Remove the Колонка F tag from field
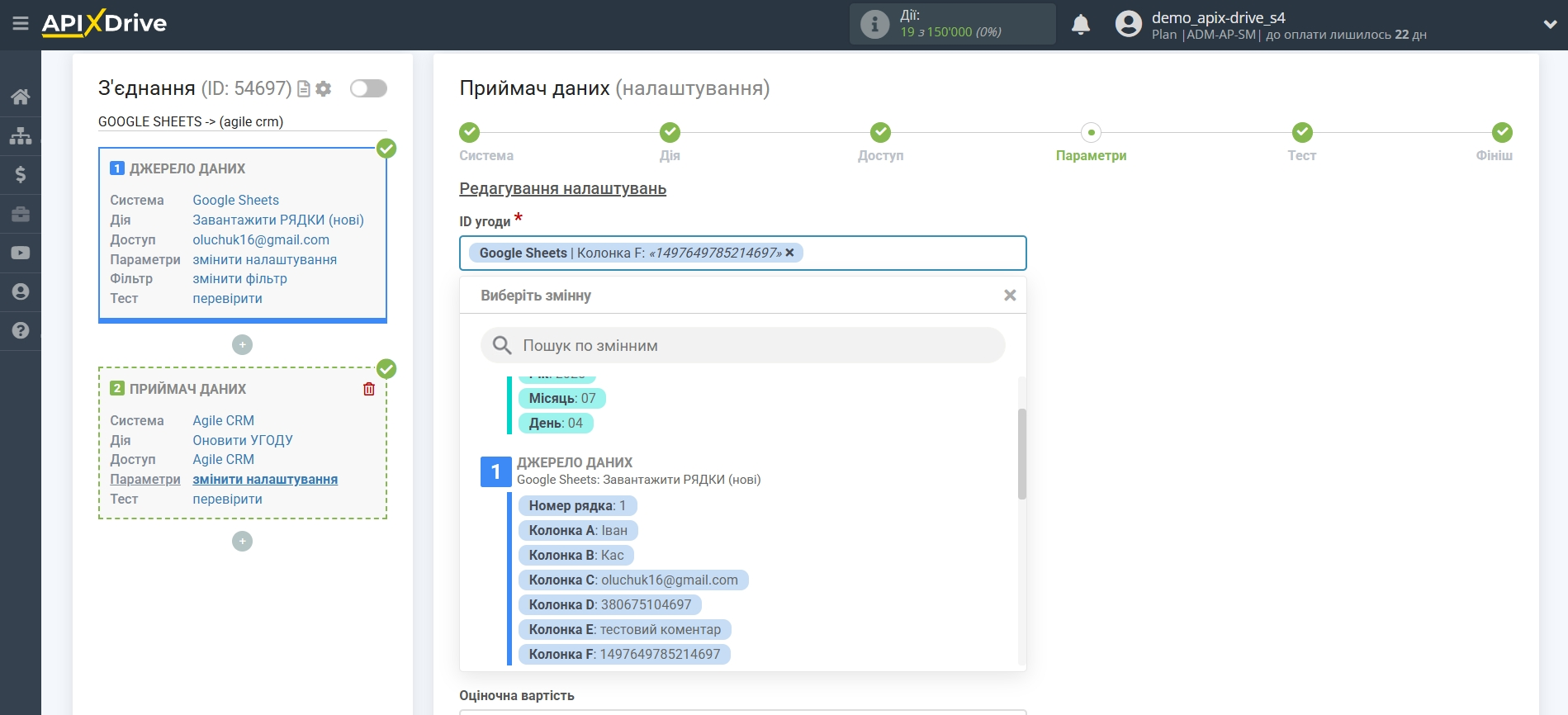The width and height of the screenshot is (1568, 715). tap(790, 253)
